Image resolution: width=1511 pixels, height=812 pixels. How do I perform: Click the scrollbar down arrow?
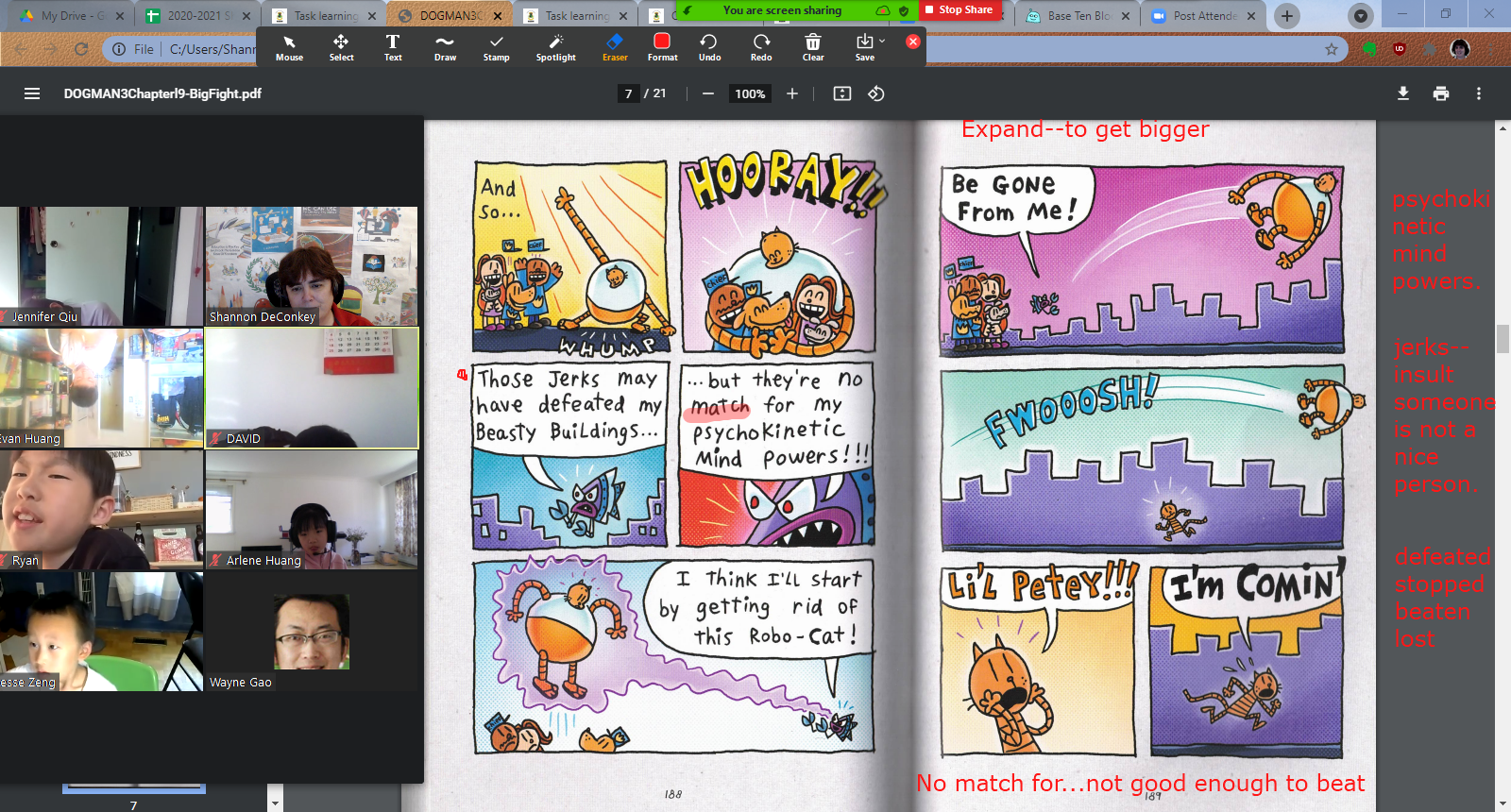(x=1503, y=804)
